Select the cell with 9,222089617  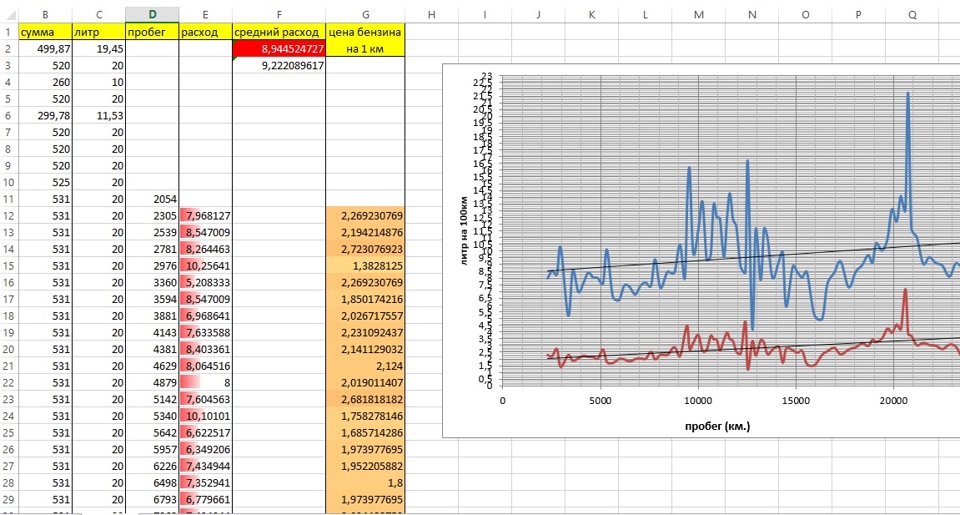click(279, 66)
